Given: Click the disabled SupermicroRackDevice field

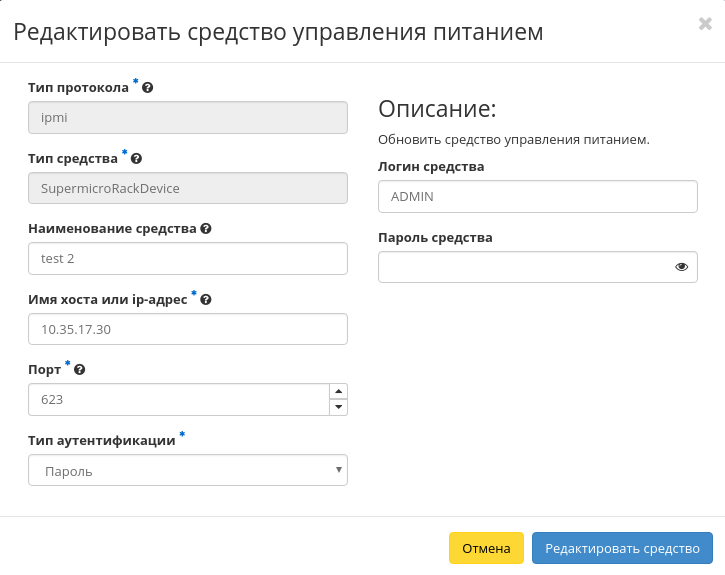Looking at the screenshot, I should 188,188.
